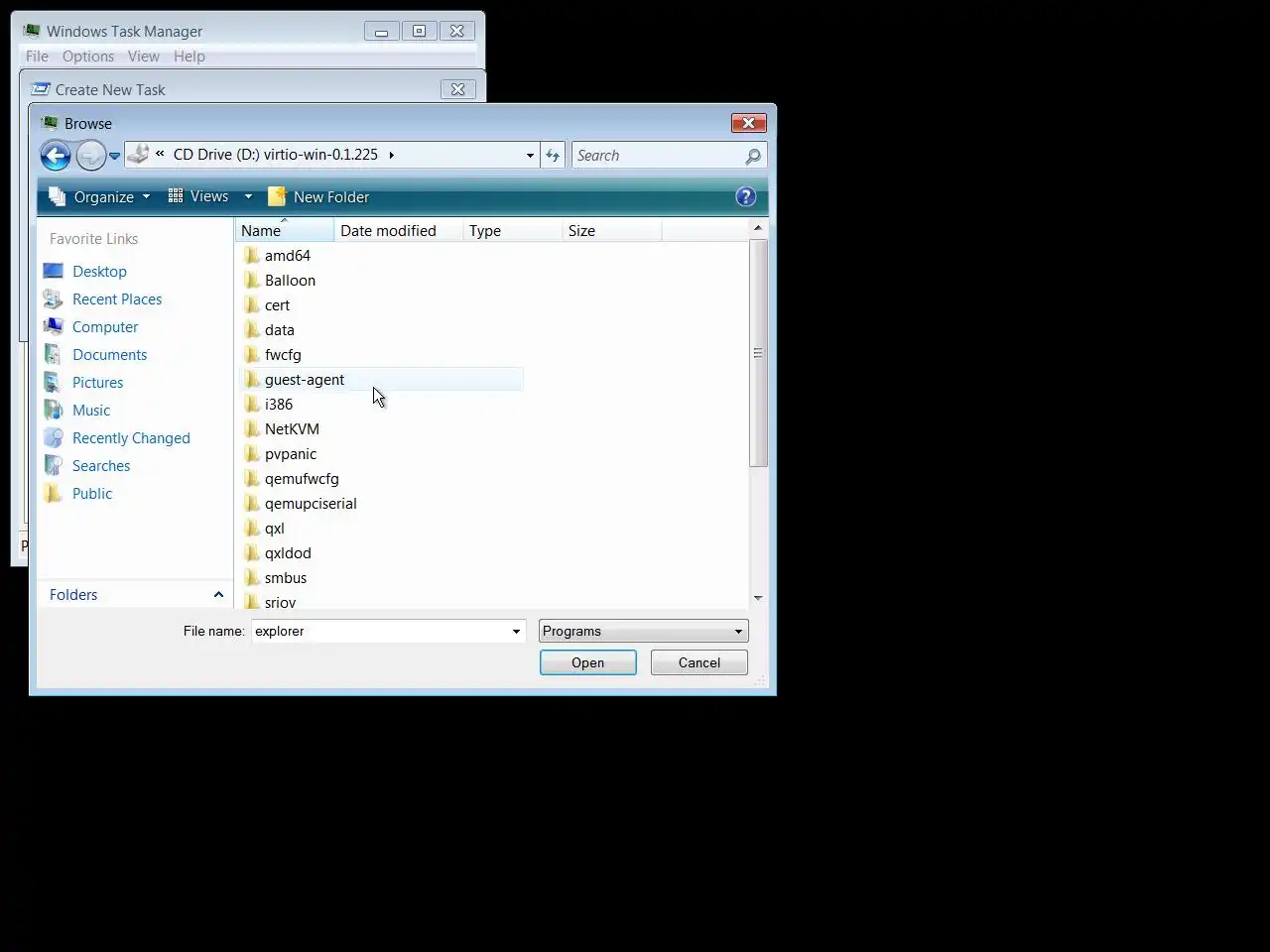This screenshot has height=952, width=1270.
Task: Click the Cancel button in Browse dialog
Action: [698, 662]
